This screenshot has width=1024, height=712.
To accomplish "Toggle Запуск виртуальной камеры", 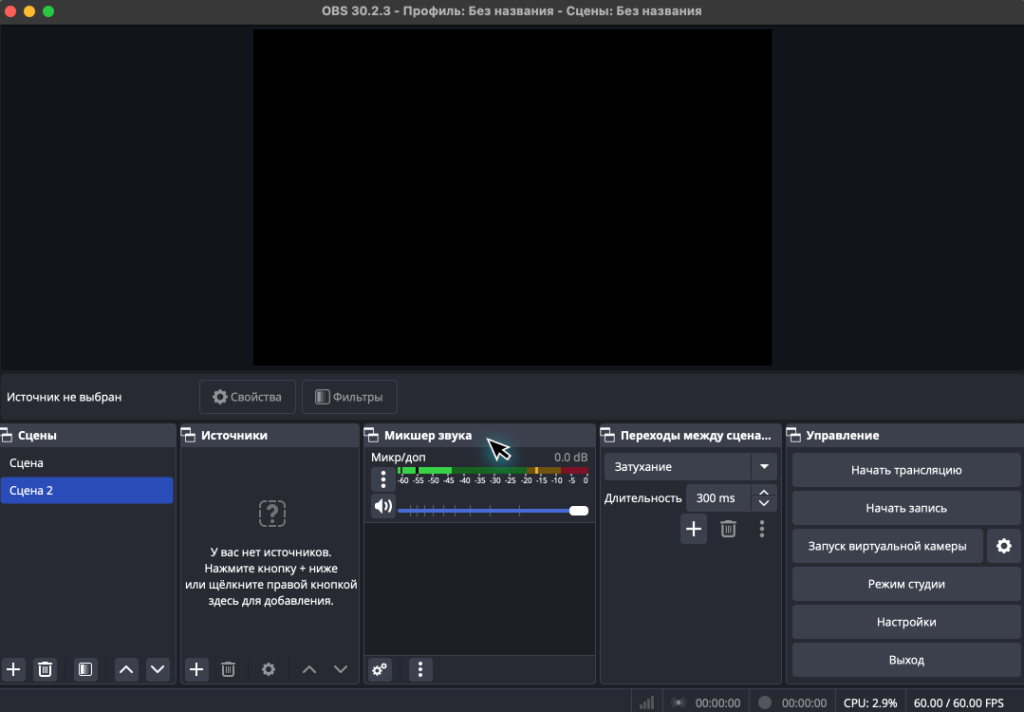I will (887, 546).
